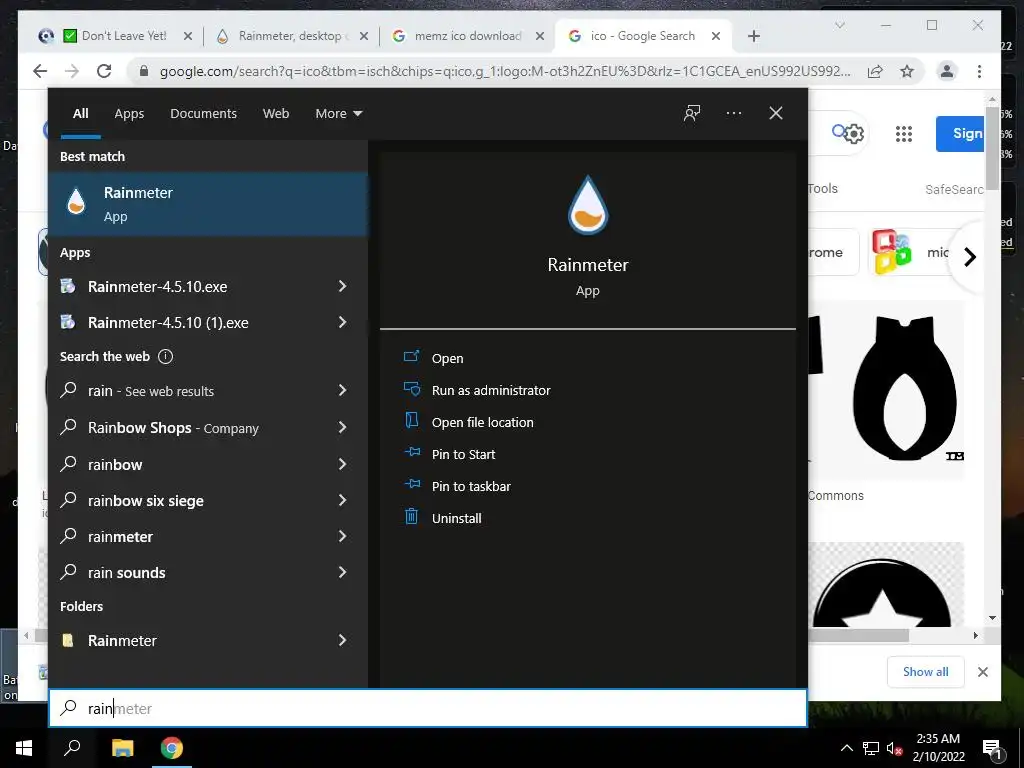This screenshot has height=768, width=1024.
Task: Expand the Rainbow Shops web suggestion
Action: pos(342,428)
